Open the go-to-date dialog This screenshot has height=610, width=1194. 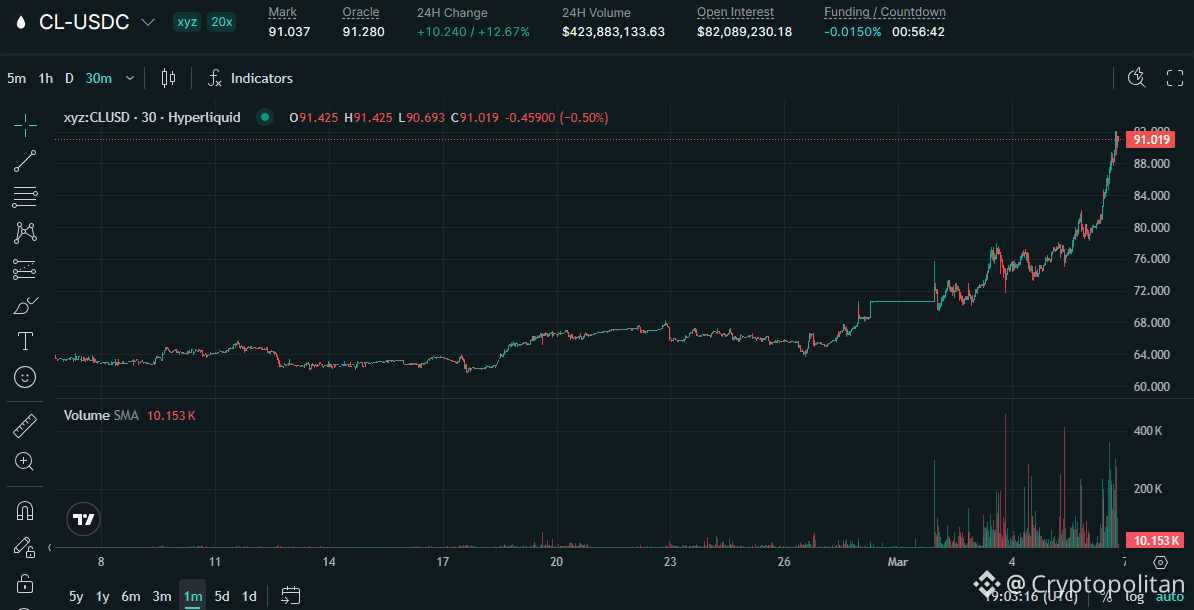pyautogui.click(x=290, y=594)
